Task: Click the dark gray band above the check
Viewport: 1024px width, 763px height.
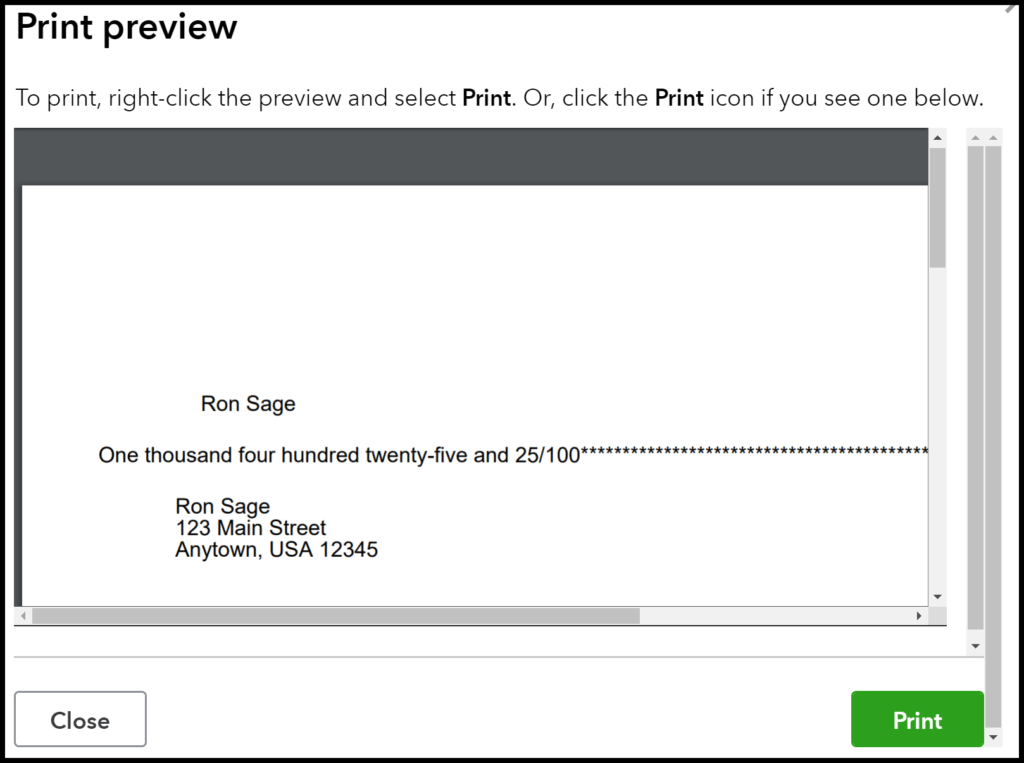Action: pyautogui.click(x=470, y=155)
